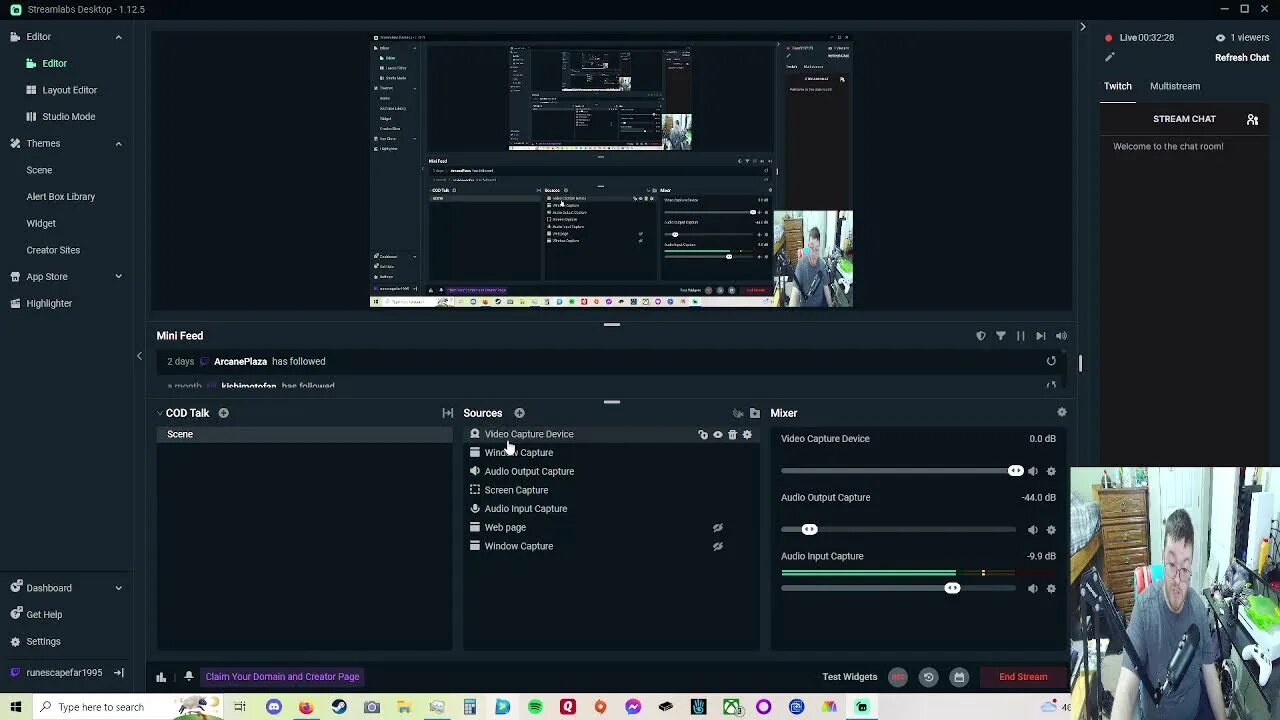
Task: Open the stream chat members icon
Action: 1252,119
